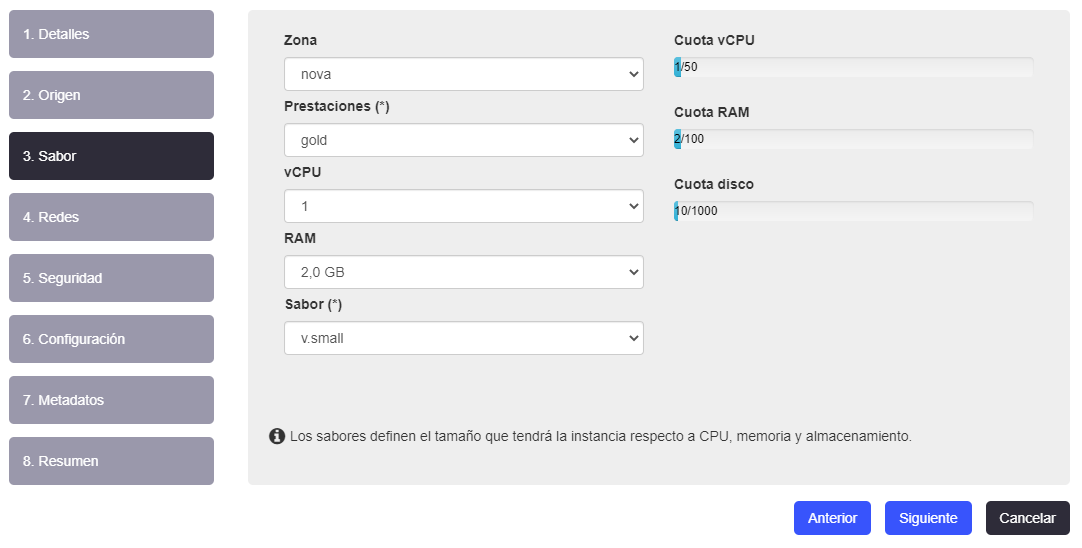View the 8. Resumen step
The height and width of the screenshot is (548, 1082).
pyautogui.click(x=111, y=461)
